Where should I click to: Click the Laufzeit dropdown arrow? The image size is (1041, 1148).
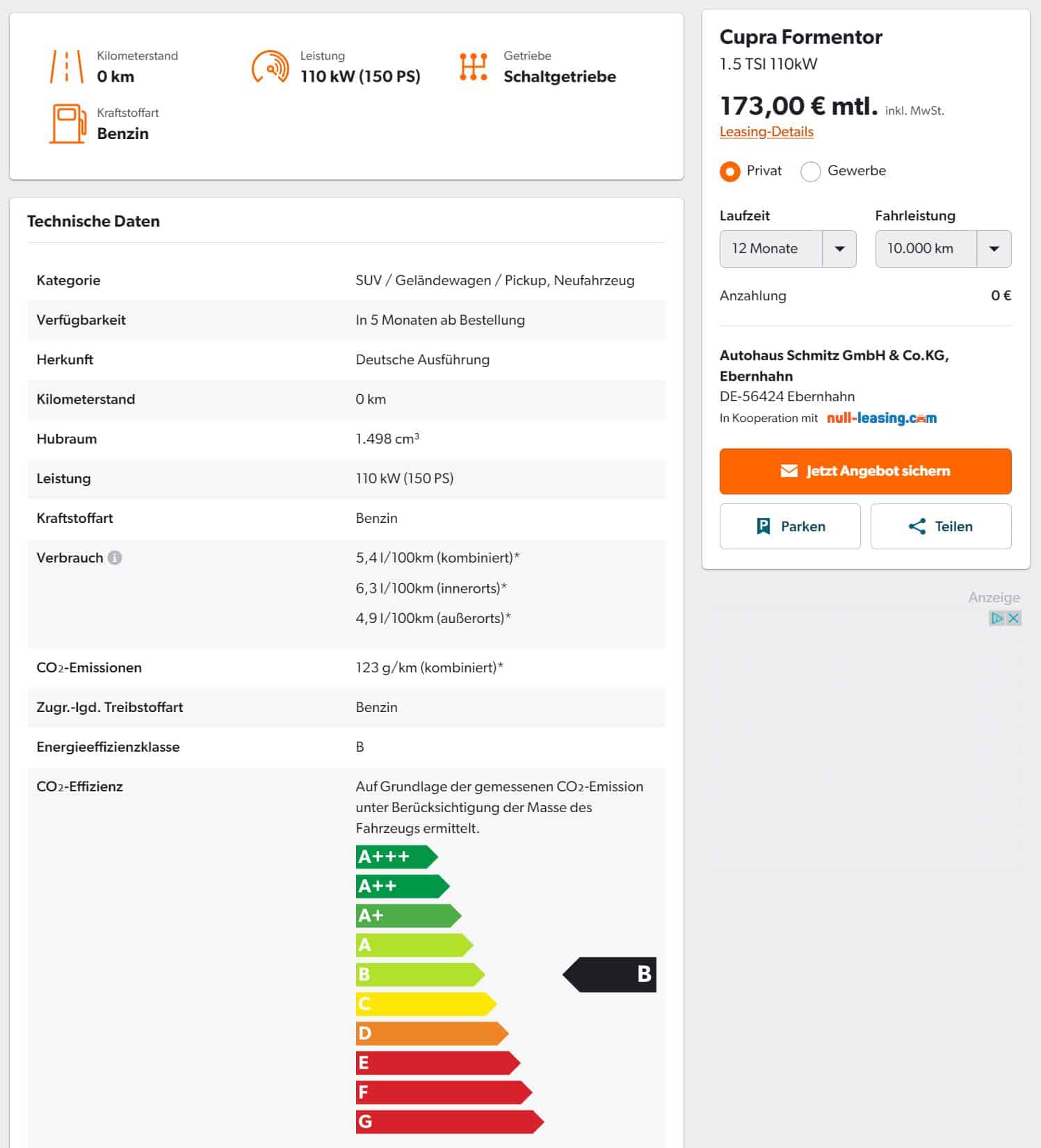click(x=839, y=249)
